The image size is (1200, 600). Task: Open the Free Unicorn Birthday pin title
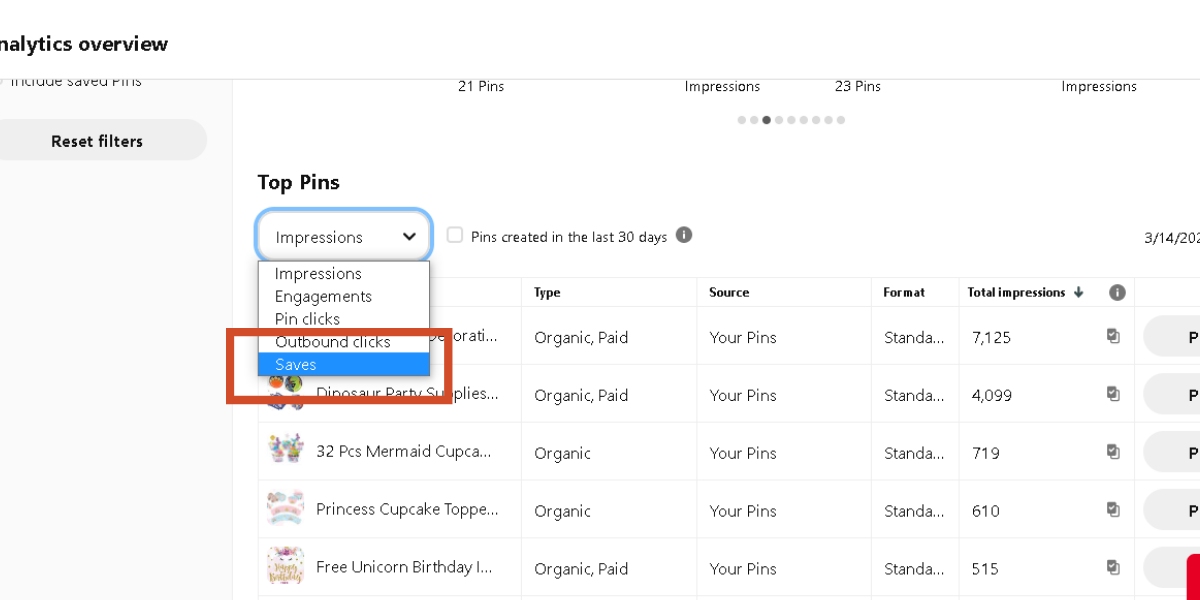[x=404, y=567]
